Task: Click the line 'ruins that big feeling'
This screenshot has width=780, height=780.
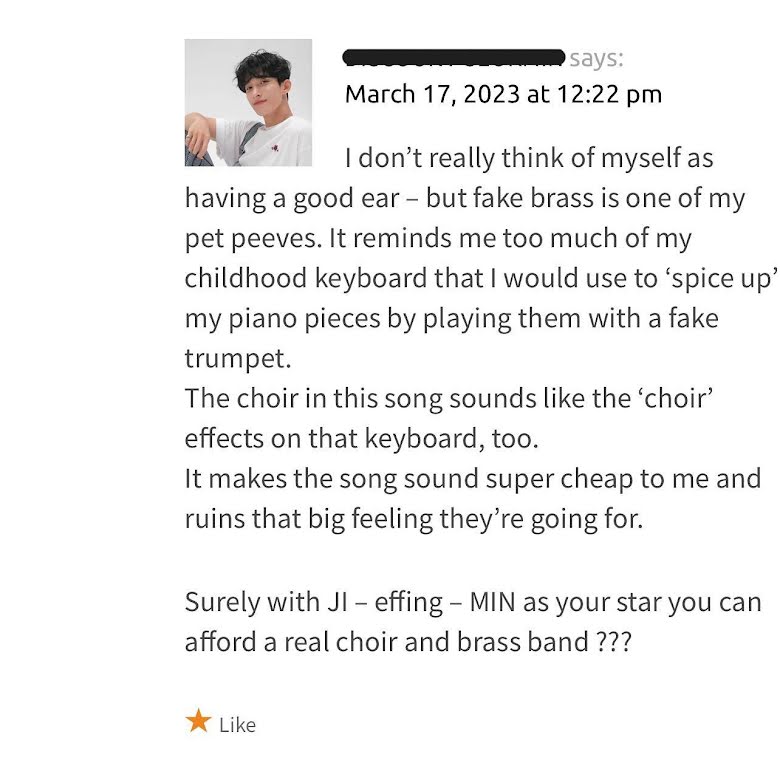Action: 413,518
